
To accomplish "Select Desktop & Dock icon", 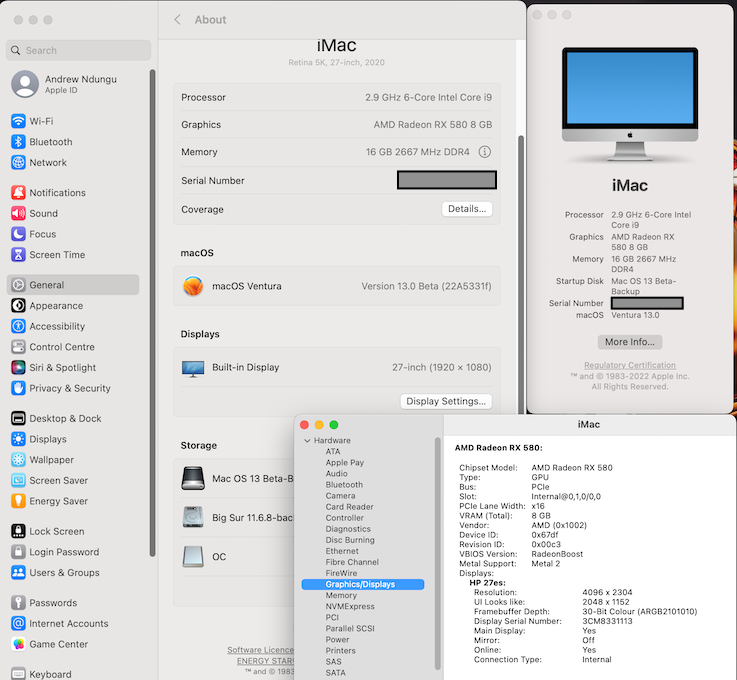I will click(18, 418).
